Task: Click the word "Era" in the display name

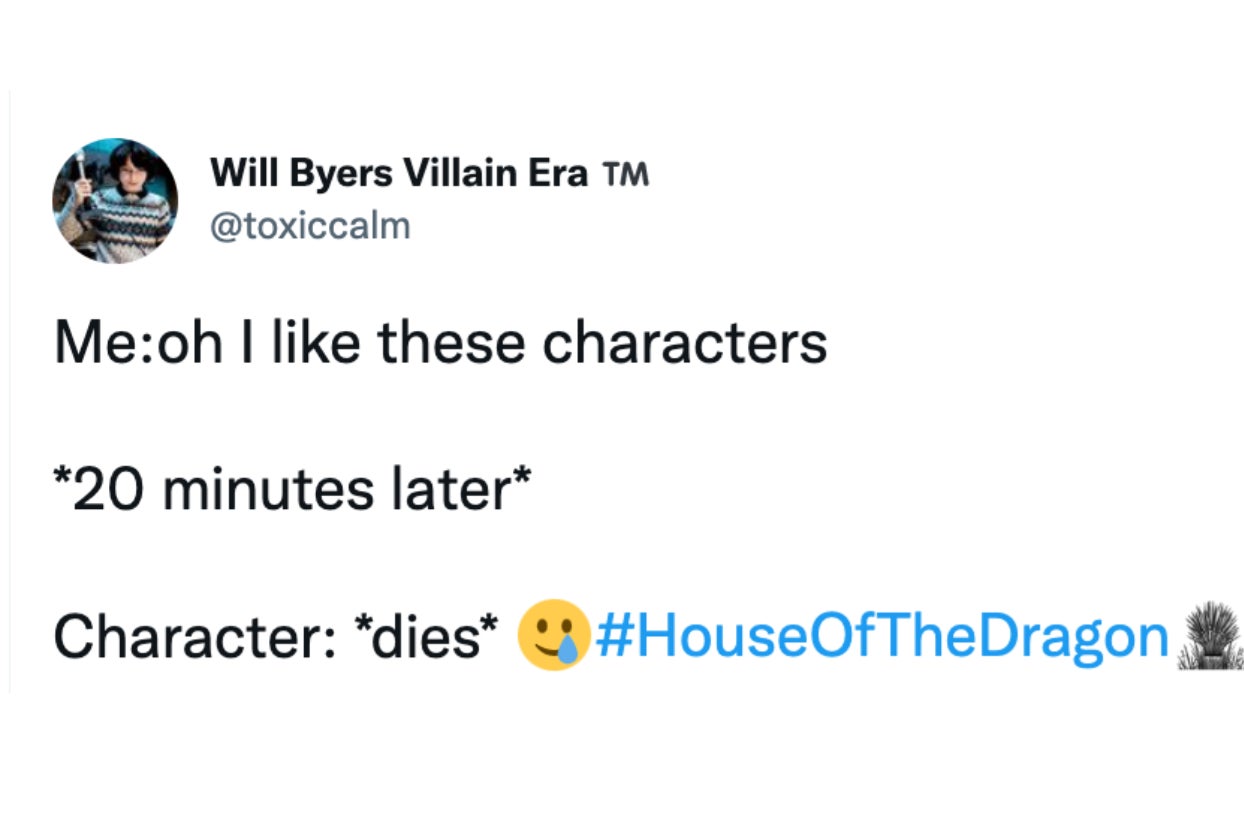Action: tap(563, 175)
